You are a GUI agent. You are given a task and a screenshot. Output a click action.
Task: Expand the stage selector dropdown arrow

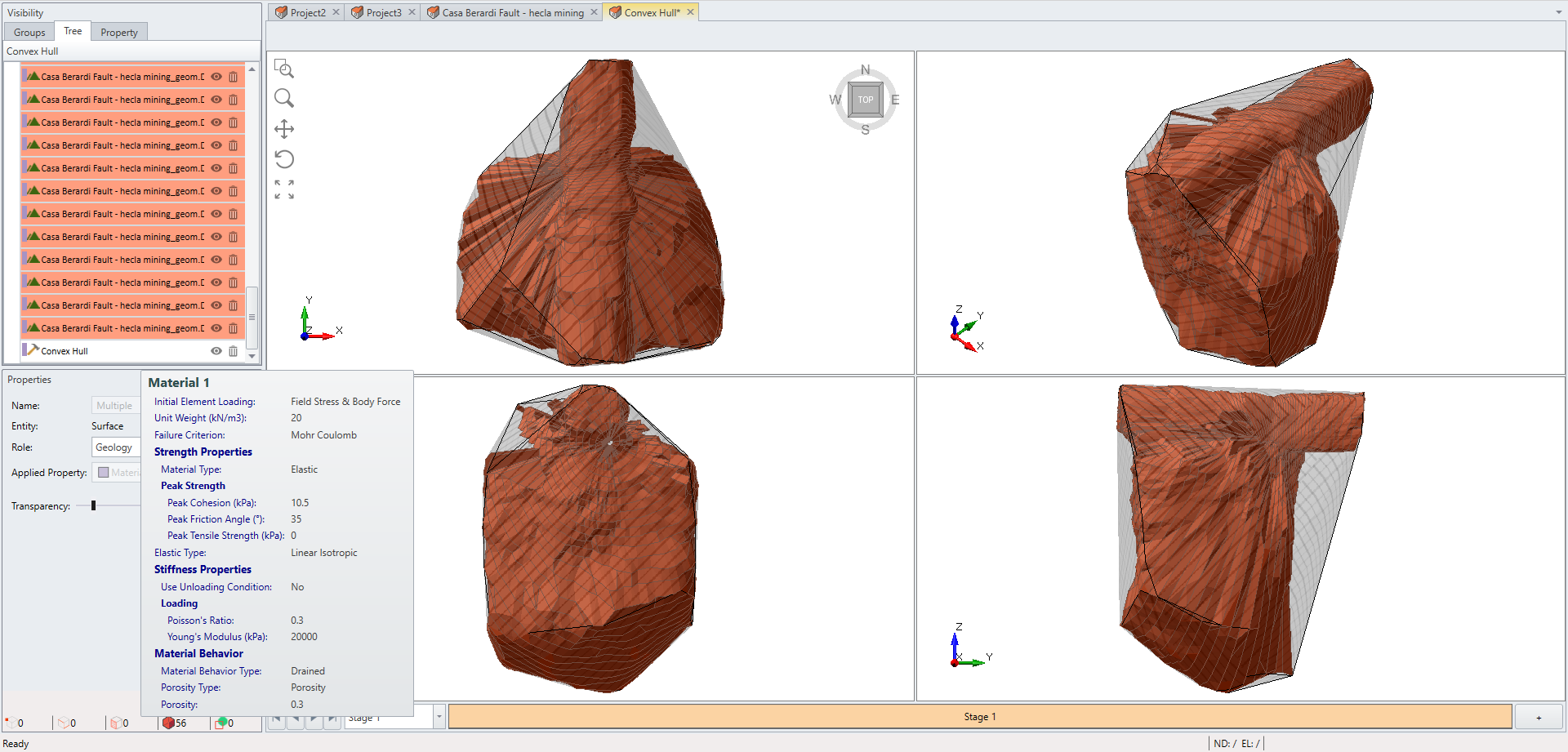coord(439,717)
